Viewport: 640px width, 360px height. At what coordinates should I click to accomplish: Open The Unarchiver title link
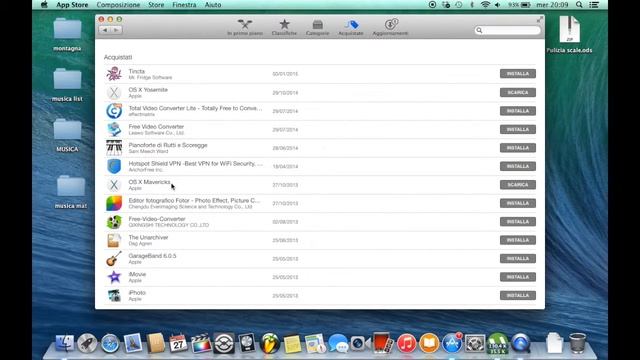[x=148, y=237]
